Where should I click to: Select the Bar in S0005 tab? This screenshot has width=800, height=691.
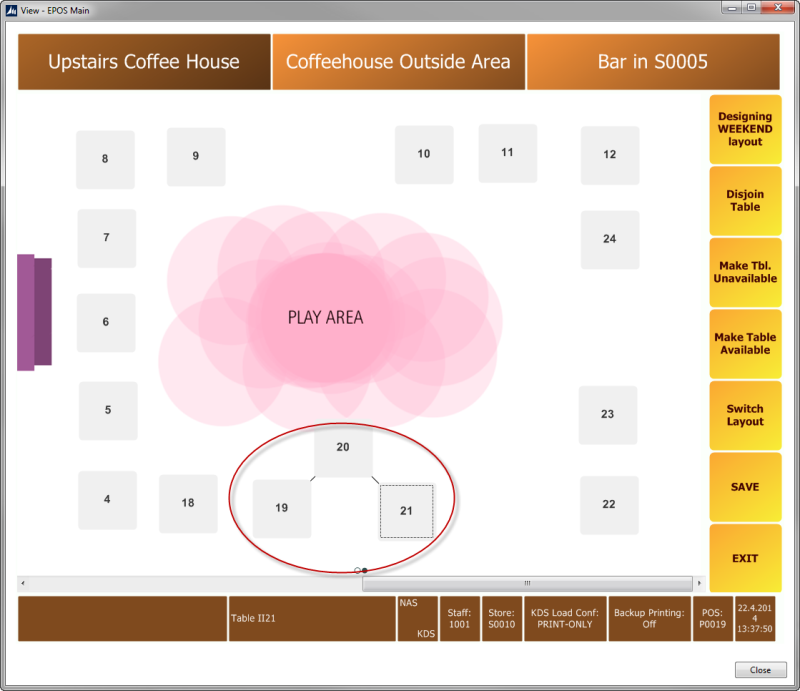coord(653,62)
